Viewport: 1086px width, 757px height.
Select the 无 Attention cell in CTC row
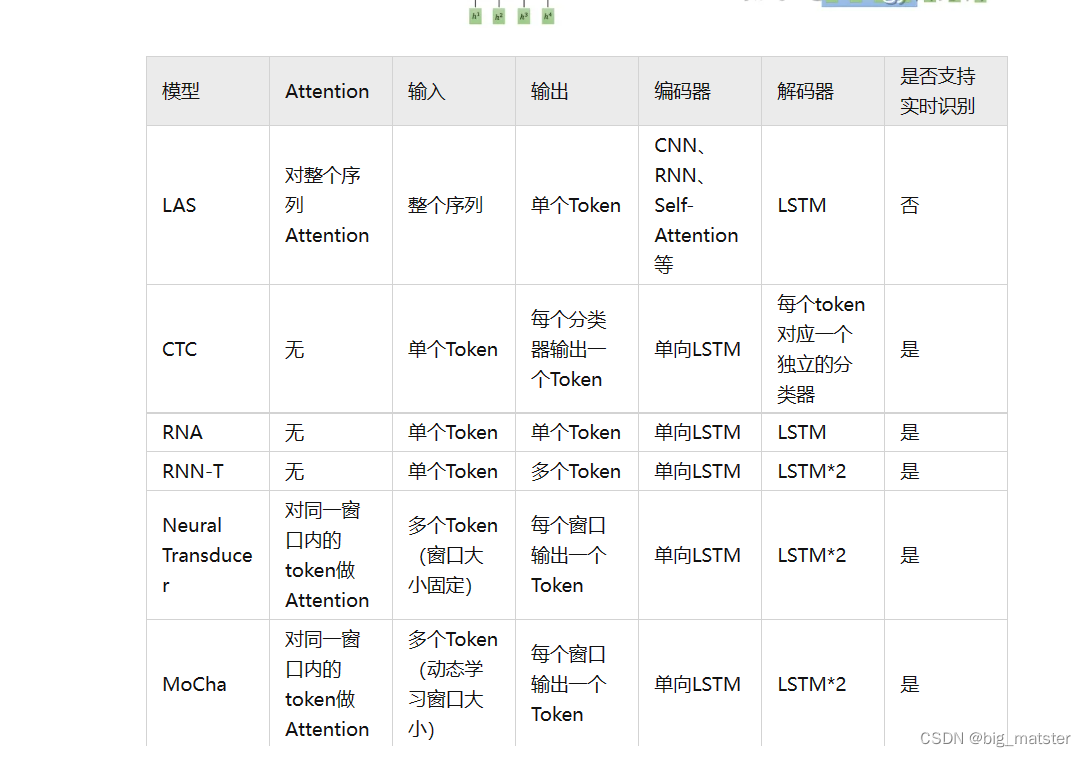[x=331, y=349]
